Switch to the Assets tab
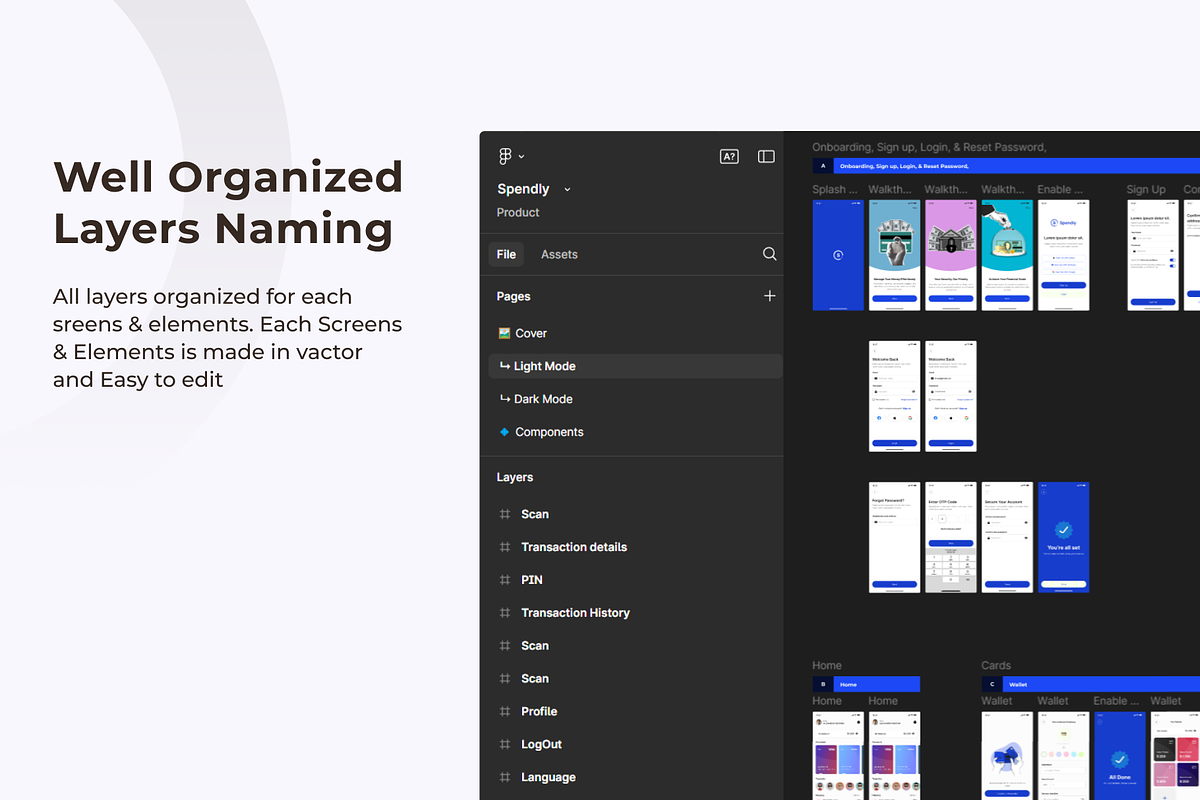The width and height of the screenshot is (1200, 800). (559, 254)
